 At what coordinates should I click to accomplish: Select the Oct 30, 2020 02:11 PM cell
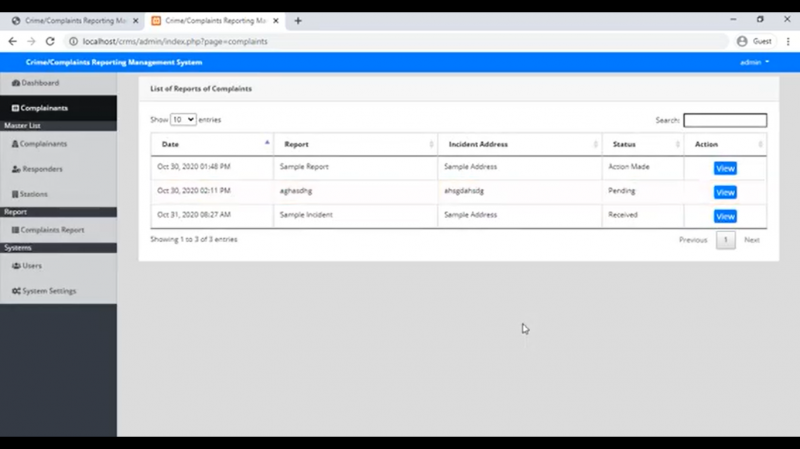click(x=212, y=192)
